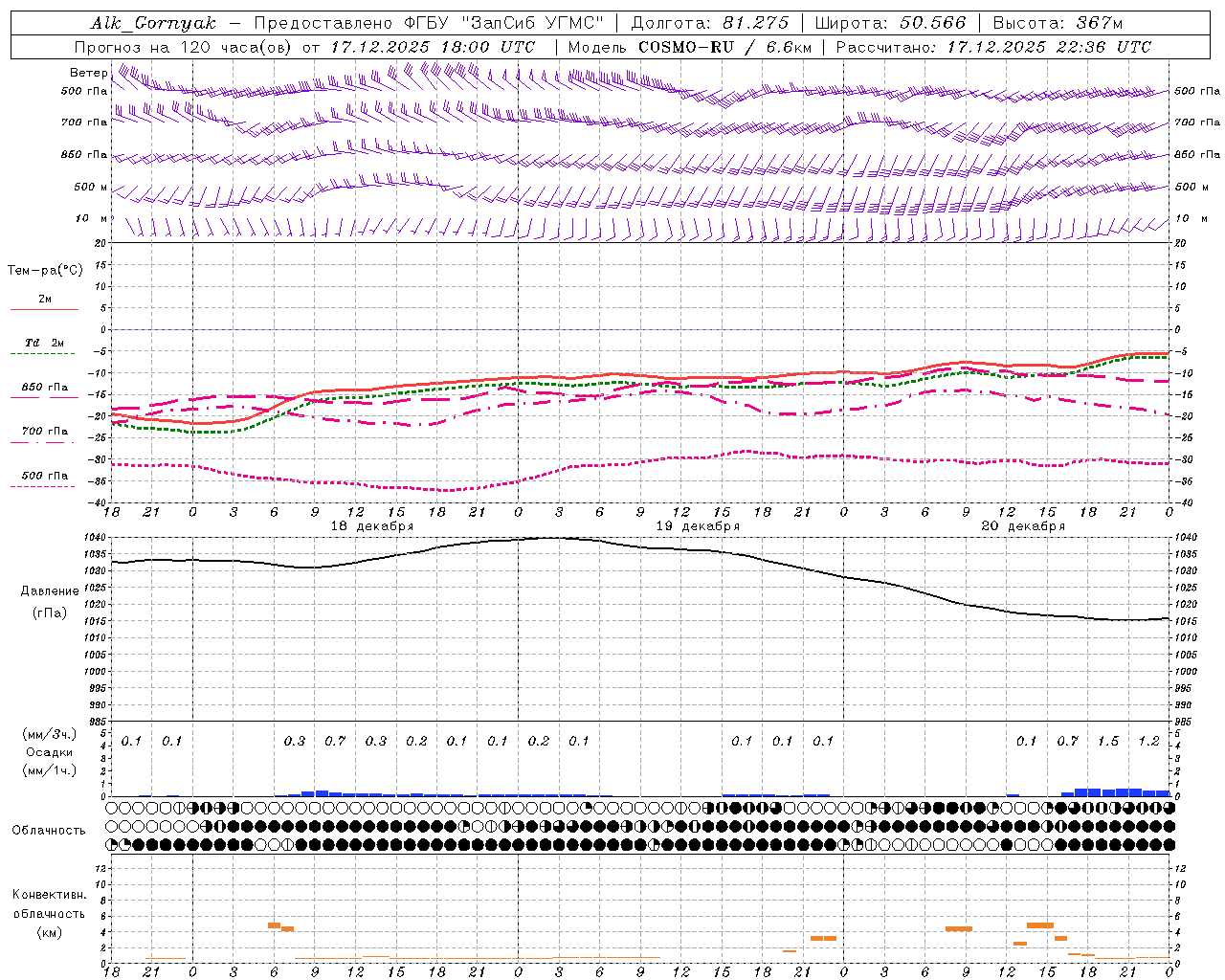The image size is (1225, 980).
Task: Select the text 'Предоставлено ФГБУ "ЗапСиб УГМС"'
Action: pyautogui.click(x=430, y=23)
